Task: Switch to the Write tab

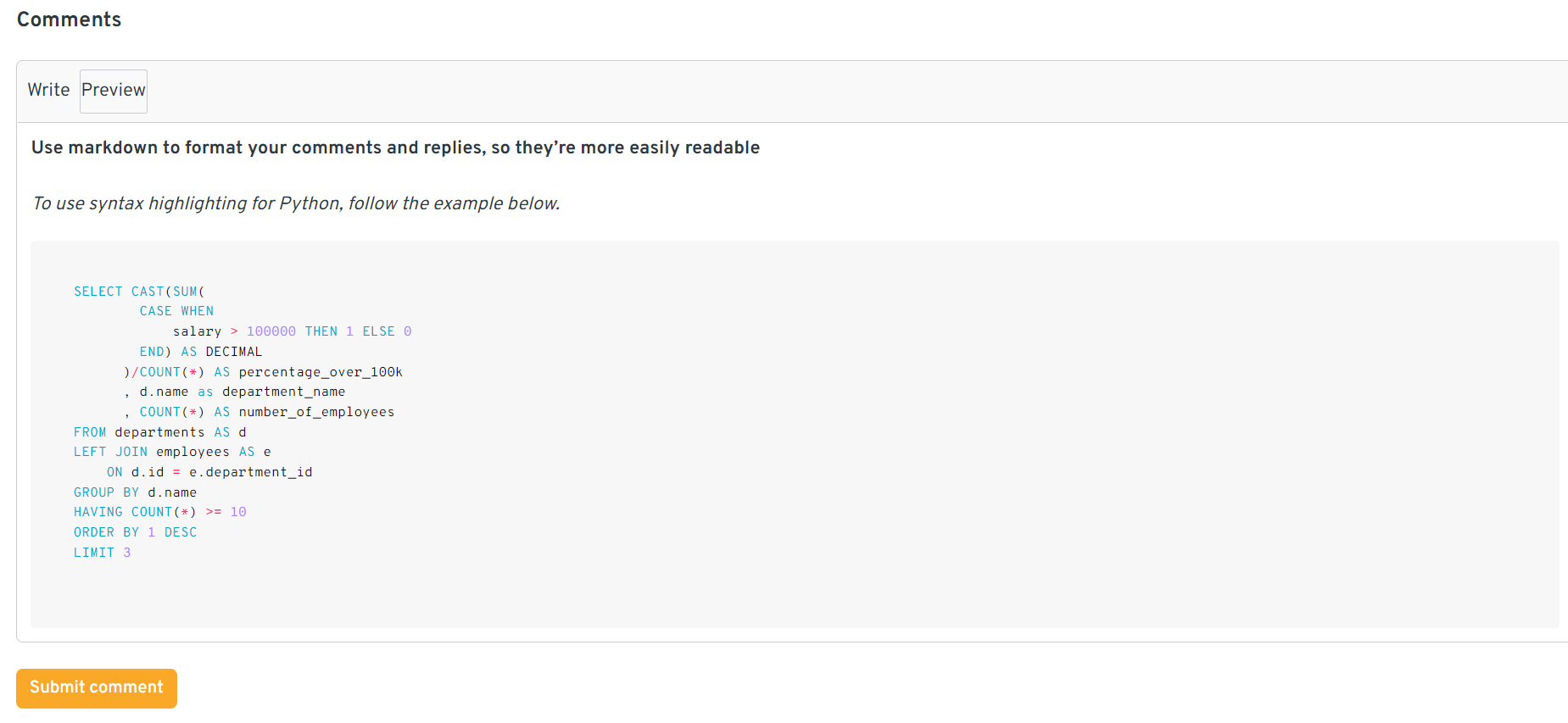Action: pyautogui.click(x=48, y=90)
